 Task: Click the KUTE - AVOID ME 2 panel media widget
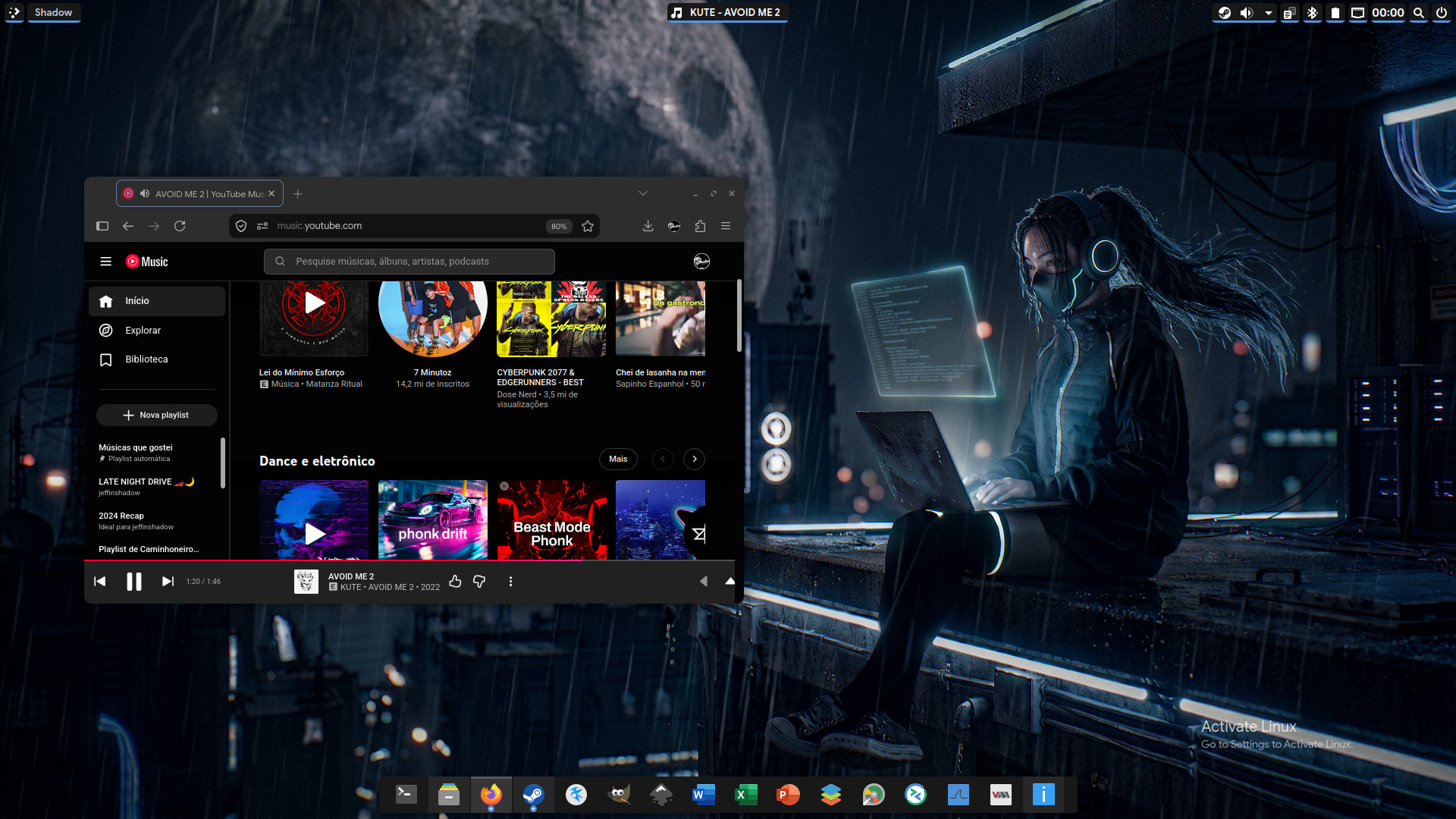tap(727, 12)
